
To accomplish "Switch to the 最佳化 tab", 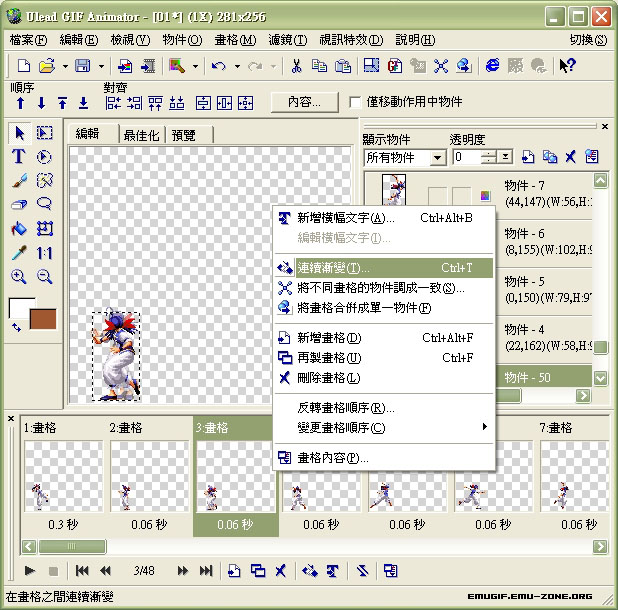I will (141, 135).
